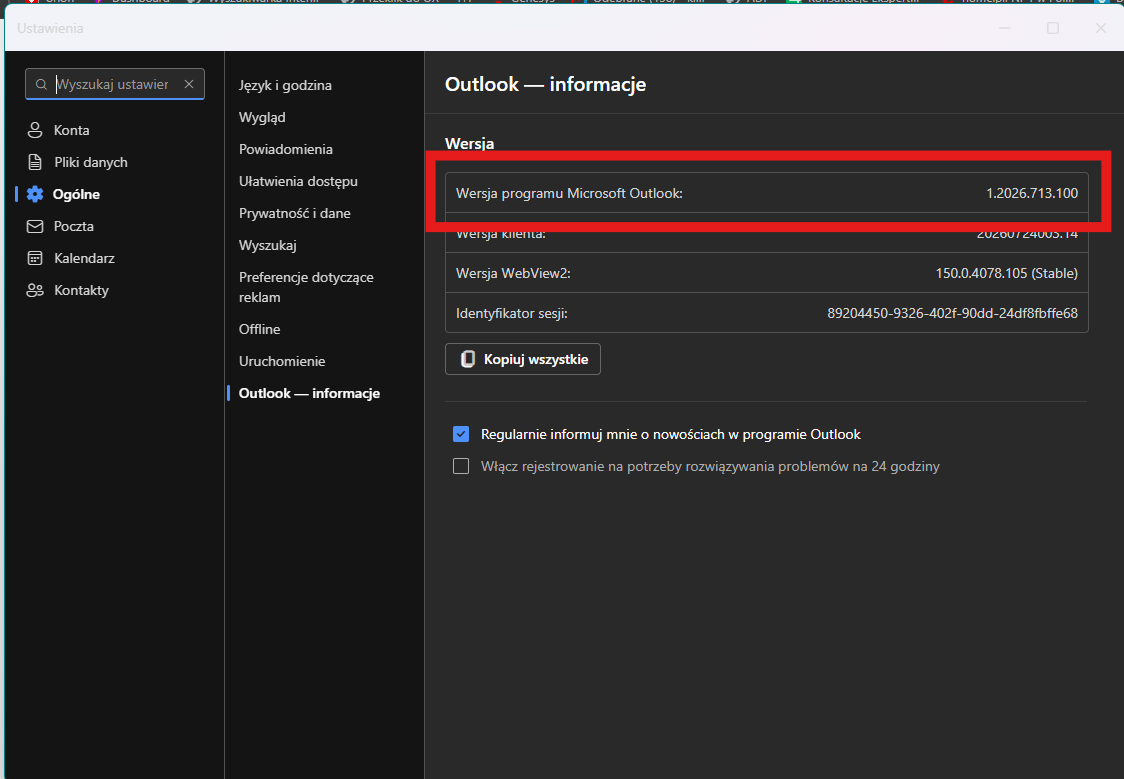Viewport: 1124px width, 779px height.
Task: Click the Poczta envelope icon
Action: pos(34,226)
